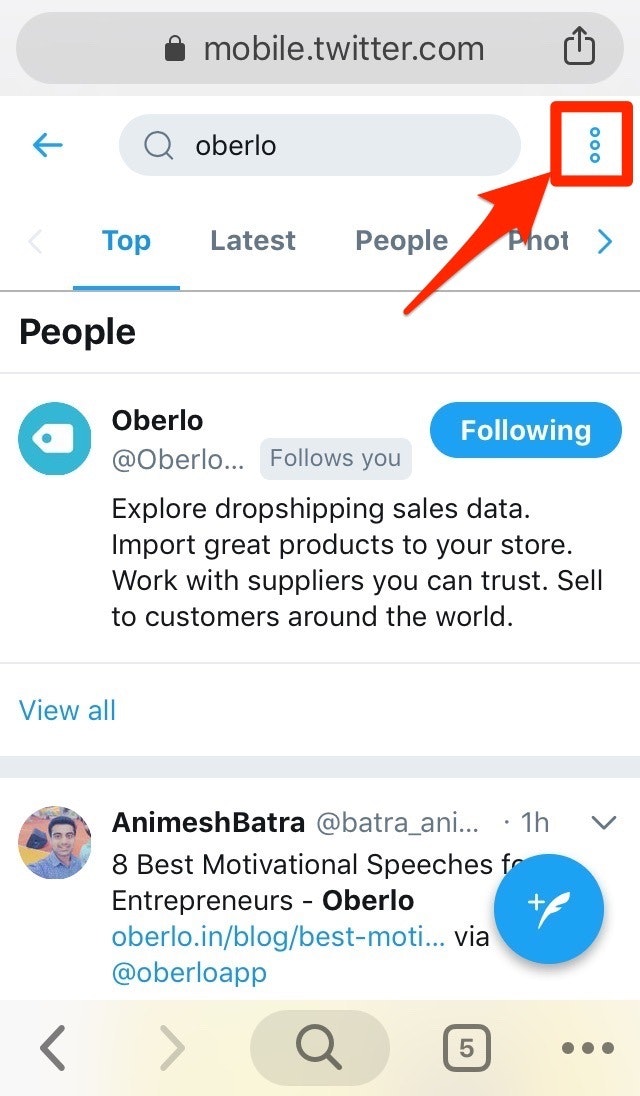Image resolution: width=640 pixels, height=1096 pixels.
Task: Tap the browser share icon
Action: 579,47
